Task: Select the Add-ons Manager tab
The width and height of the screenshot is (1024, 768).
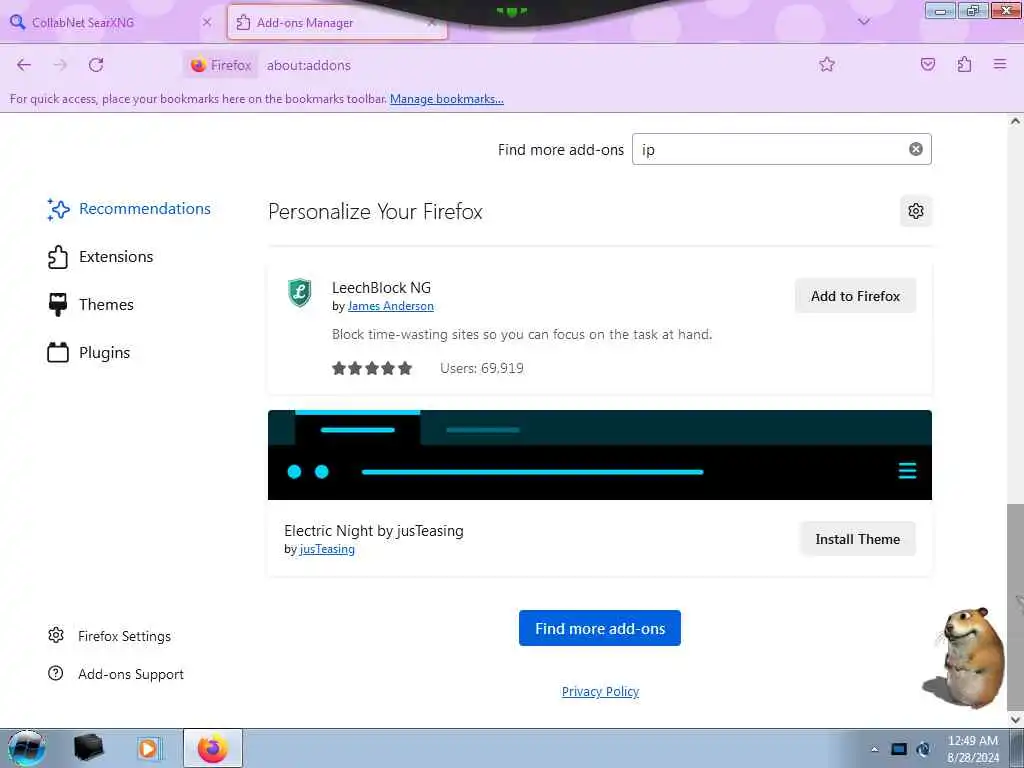Action: point(337,22)
